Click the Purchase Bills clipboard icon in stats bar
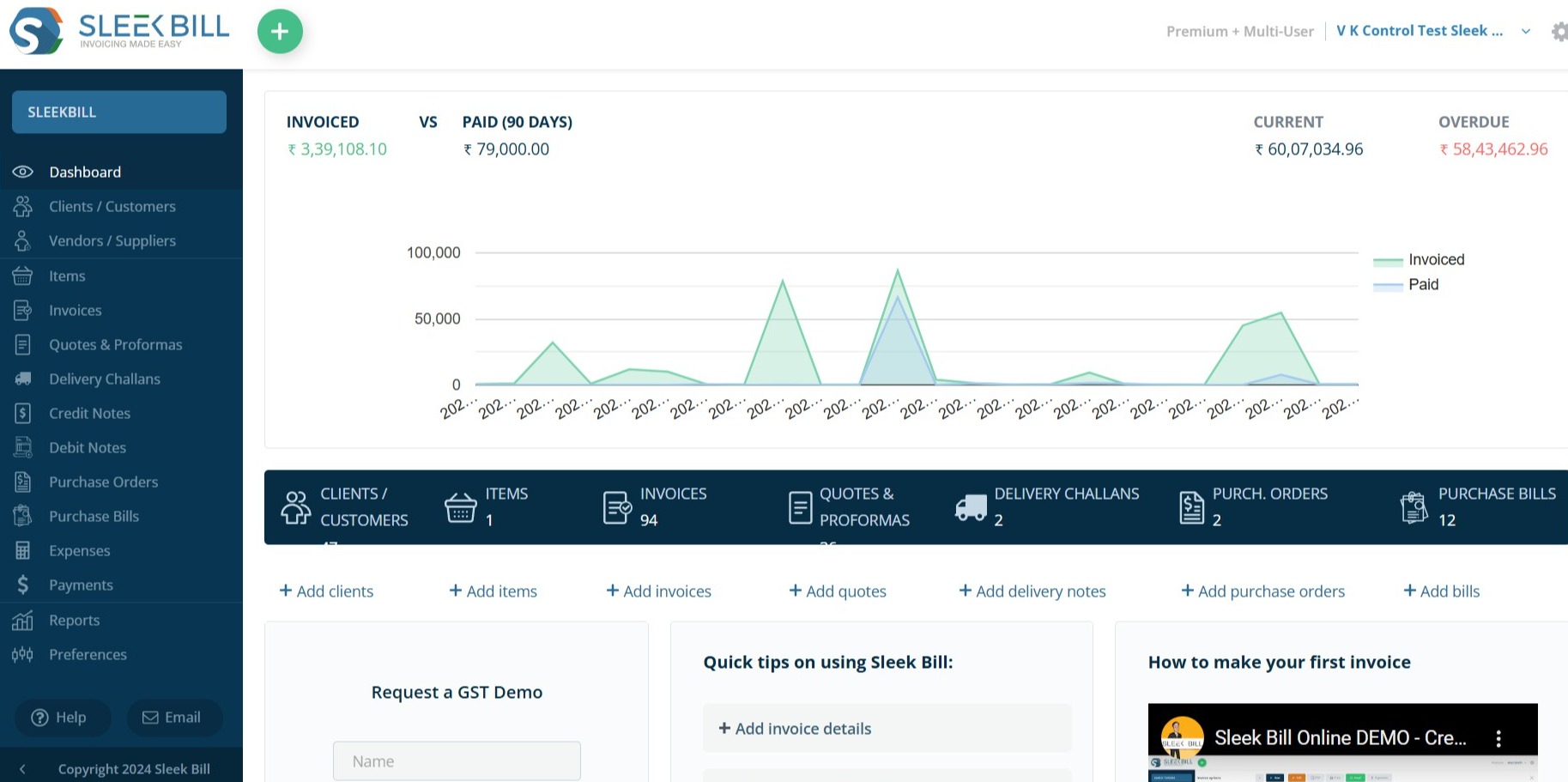This screenshot has width=1568, height=782. 1414,507
